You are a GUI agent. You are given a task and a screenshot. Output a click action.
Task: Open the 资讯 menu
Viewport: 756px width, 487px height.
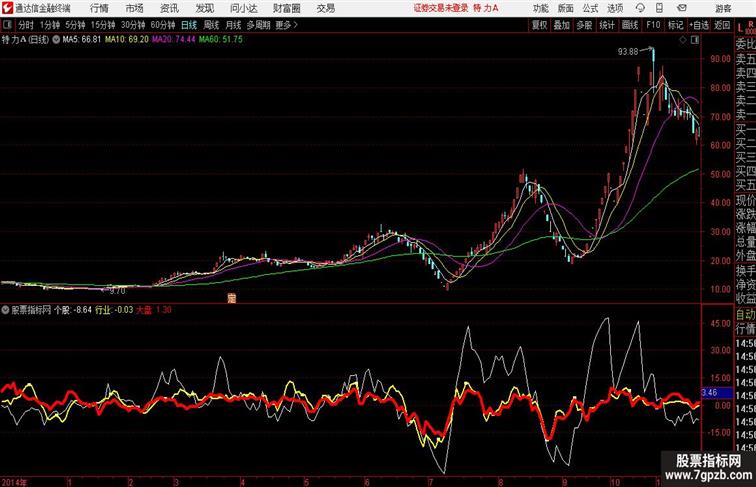(169, 8)
